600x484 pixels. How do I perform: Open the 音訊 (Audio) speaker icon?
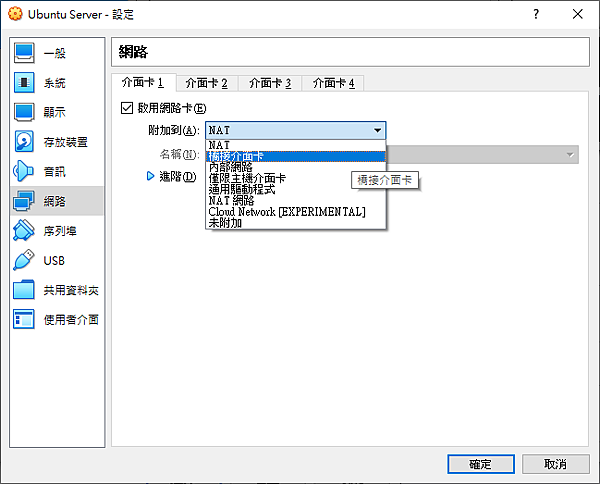click(23, 171)
